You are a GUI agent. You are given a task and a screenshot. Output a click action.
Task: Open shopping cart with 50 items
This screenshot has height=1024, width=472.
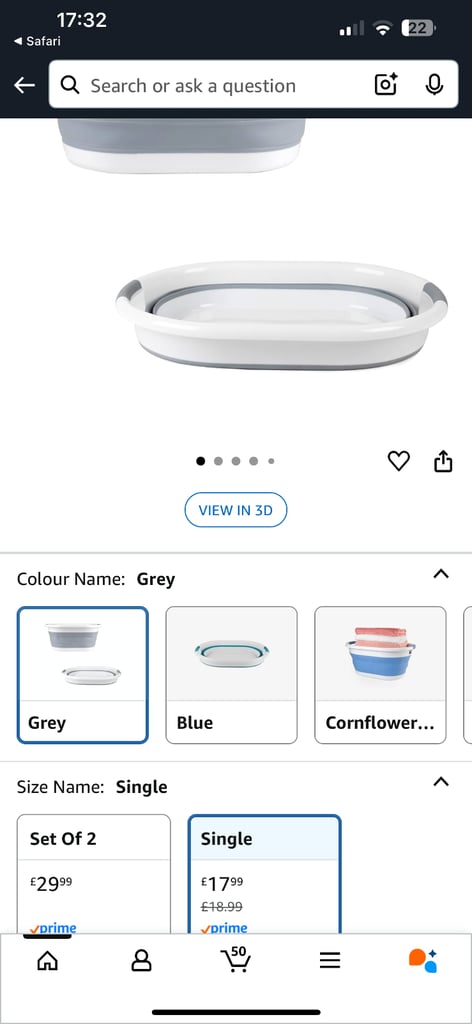click(x=236, y=959)
